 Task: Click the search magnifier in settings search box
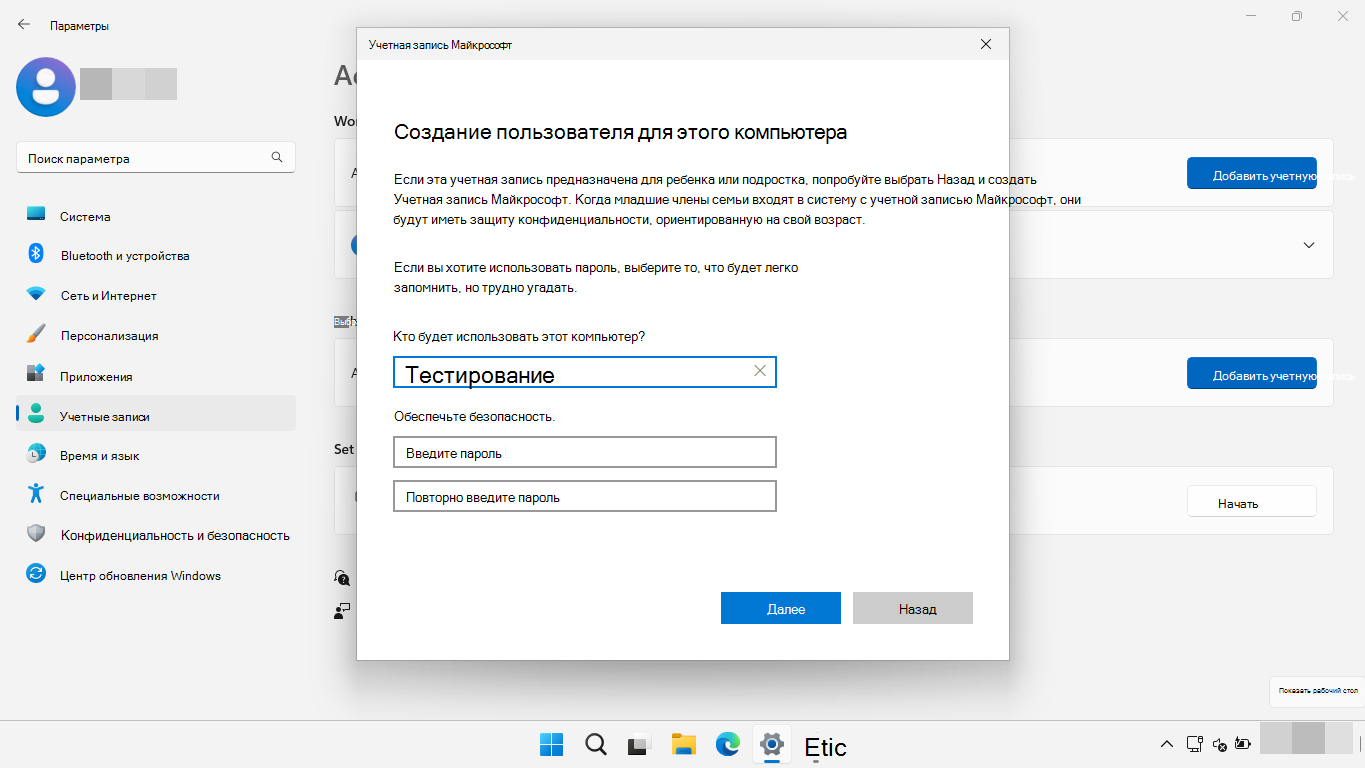(277, 158)
